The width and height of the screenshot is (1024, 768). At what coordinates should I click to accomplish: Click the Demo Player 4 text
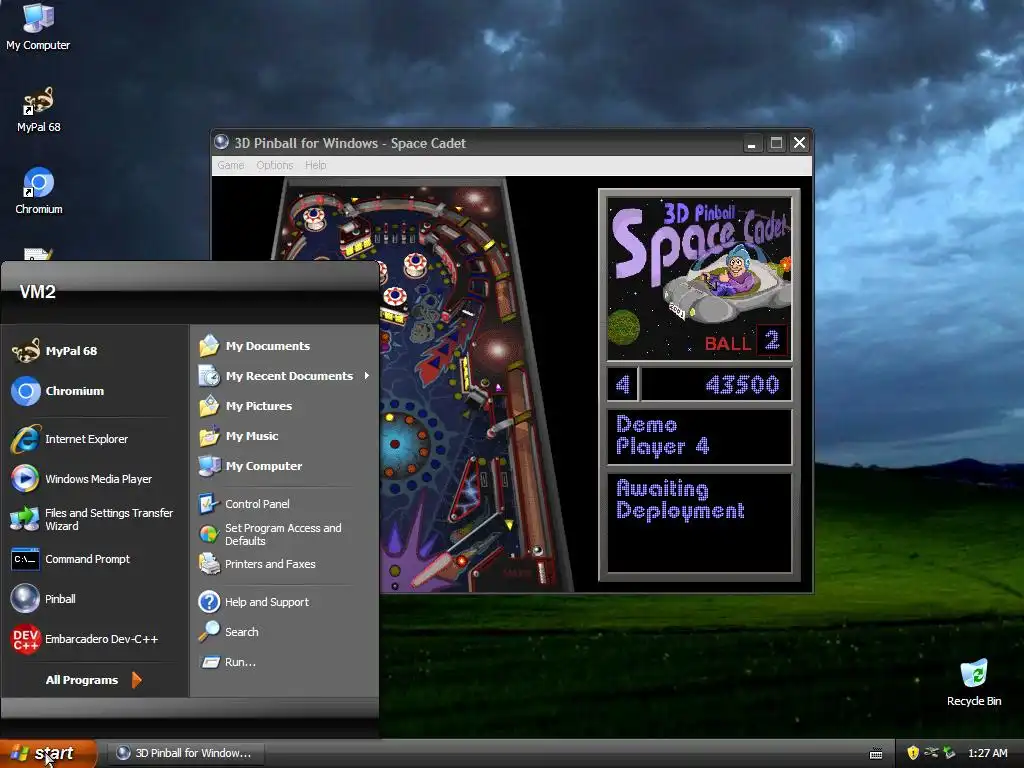[662, 436]
